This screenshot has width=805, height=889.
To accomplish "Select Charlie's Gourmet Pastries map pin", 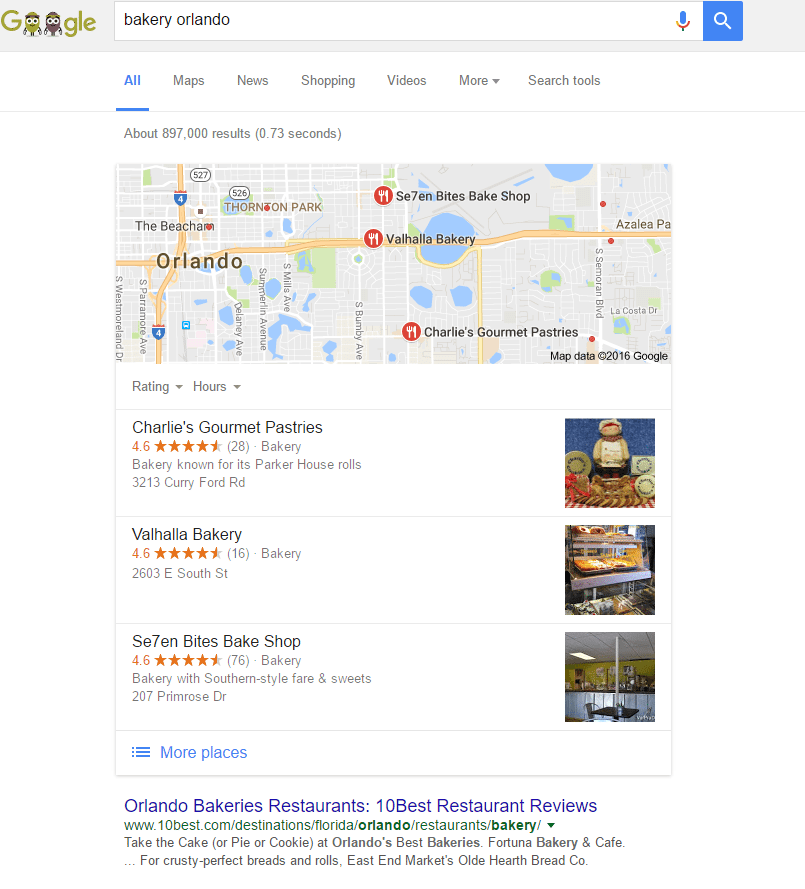I will click(x=411, y=332).
